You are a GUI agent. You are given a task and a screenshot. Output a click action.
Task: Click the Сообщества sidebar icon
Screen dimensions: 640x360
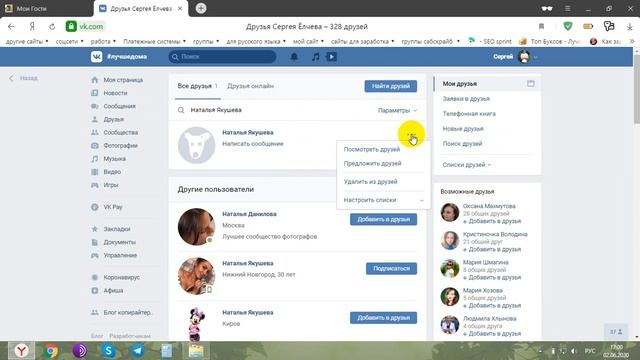click(95, 132)
